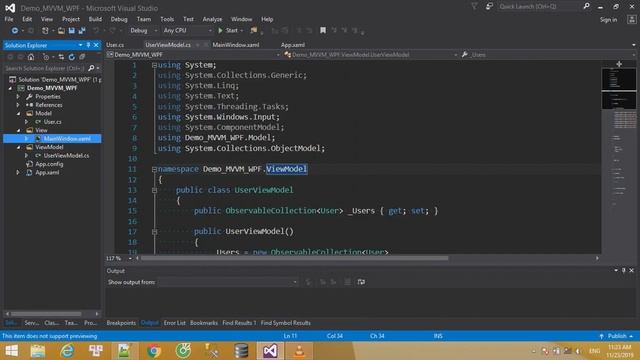This screenshot has height=360, width=640.
Task: Open VLC media player from the taskbar
Action: tap(299, 351)
